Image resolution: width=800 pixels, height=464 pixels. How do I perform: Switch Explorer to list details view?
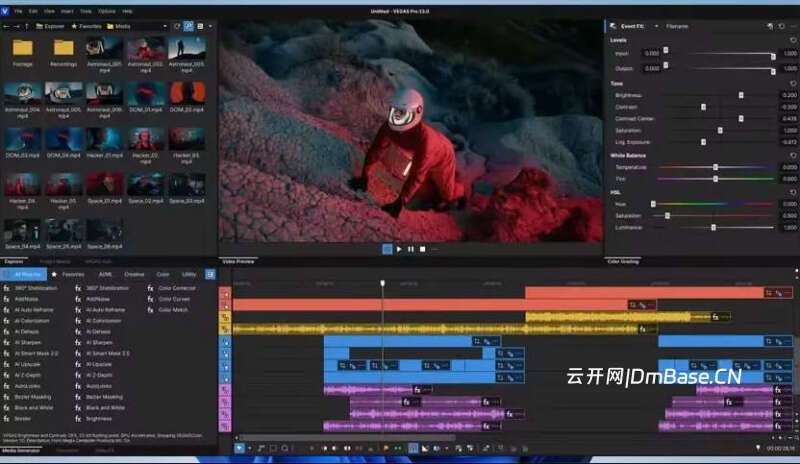(x=200, y=26)
